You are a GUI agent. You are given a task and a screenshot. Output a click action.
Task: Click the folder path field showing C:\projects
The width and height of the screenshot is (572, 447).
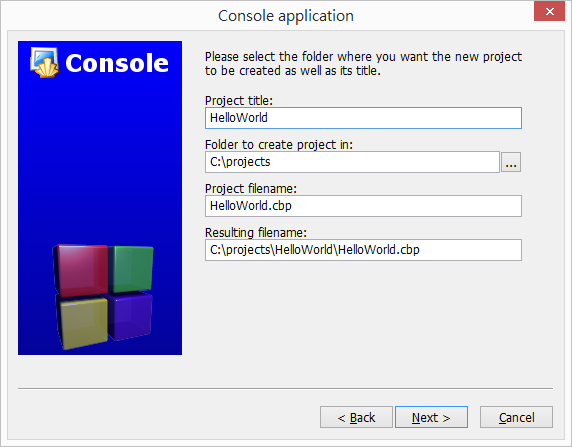pos(352,162)
